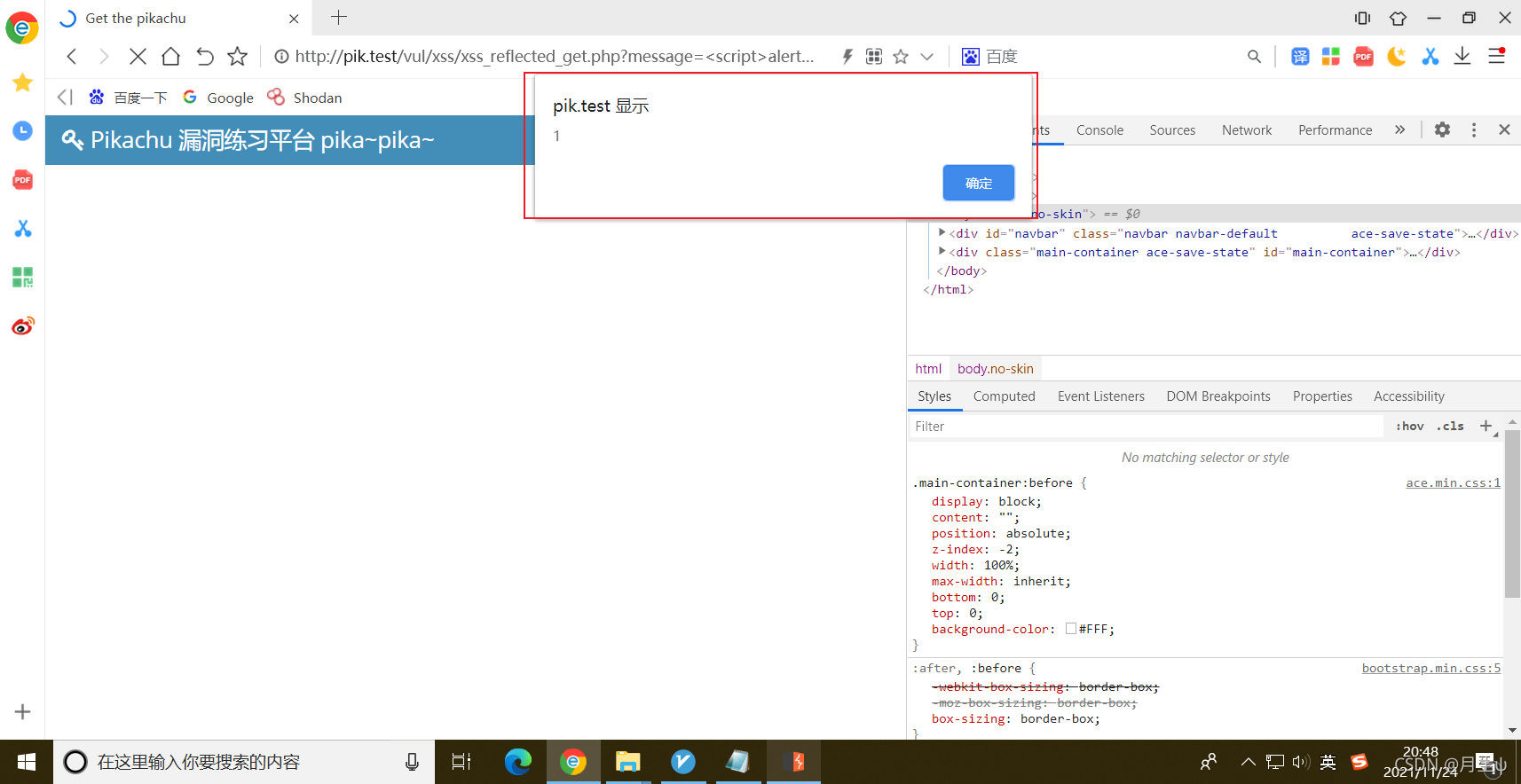Toggle the .cls class editor button
The height and width of the screenshot is (784, 1521).
pos(1450,427)
